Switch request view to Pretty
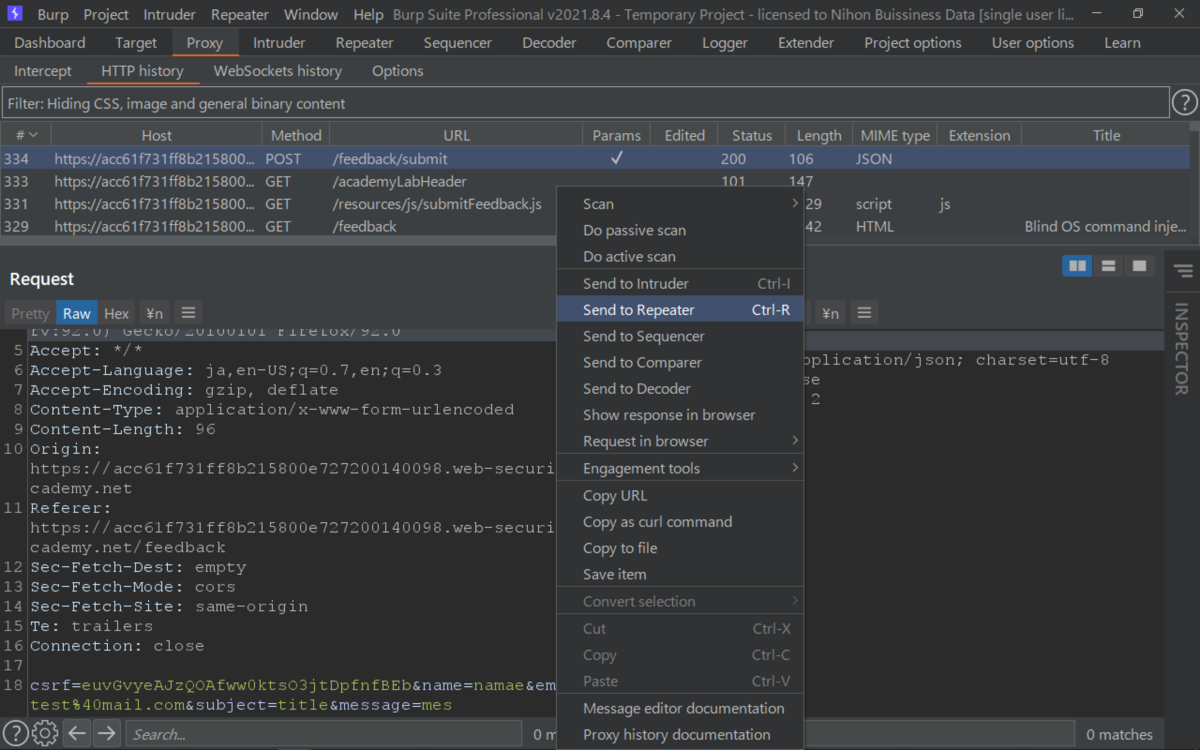 (30, 313)
